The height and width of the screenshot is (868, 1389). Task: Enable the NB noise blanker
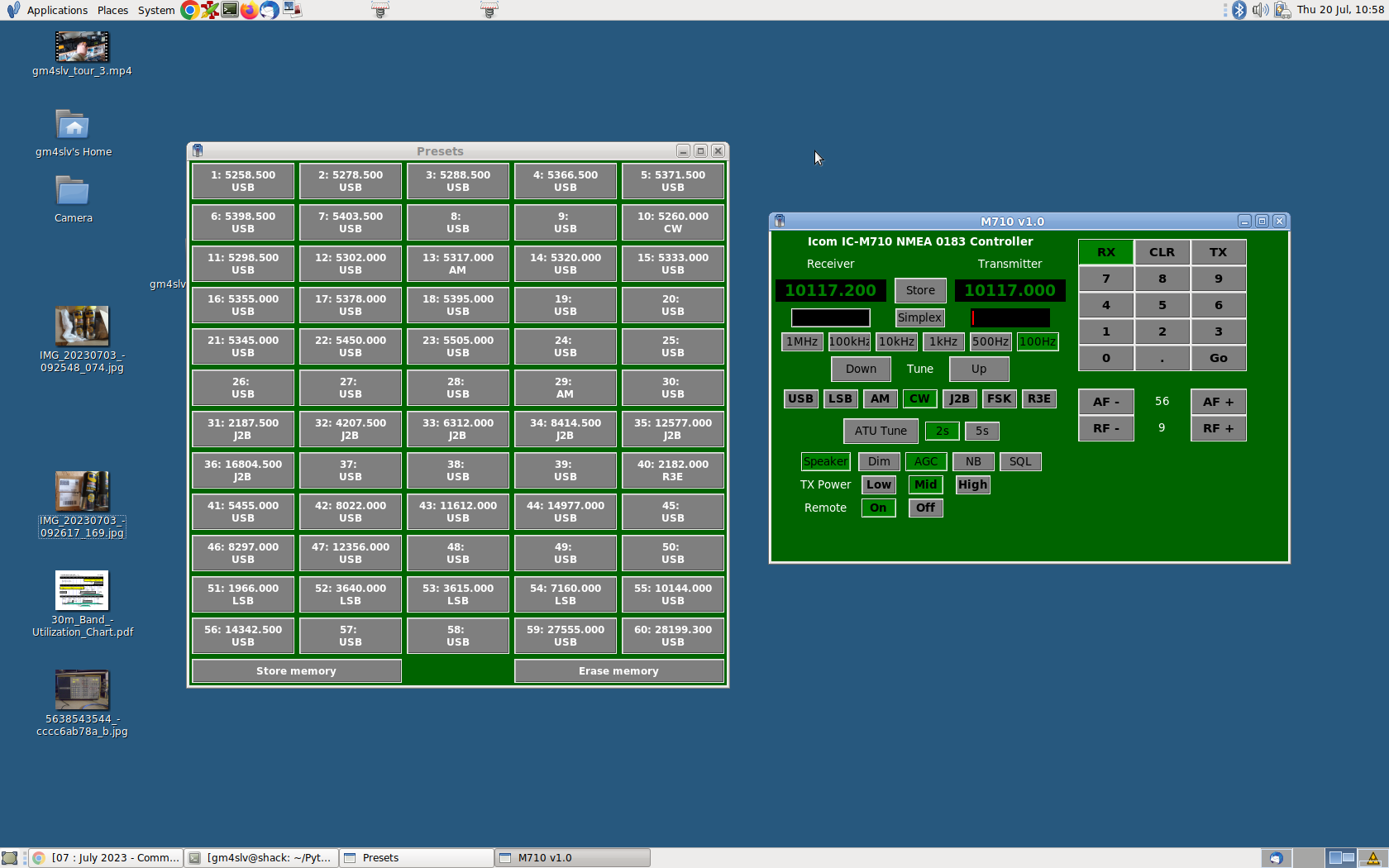point(973,461)
